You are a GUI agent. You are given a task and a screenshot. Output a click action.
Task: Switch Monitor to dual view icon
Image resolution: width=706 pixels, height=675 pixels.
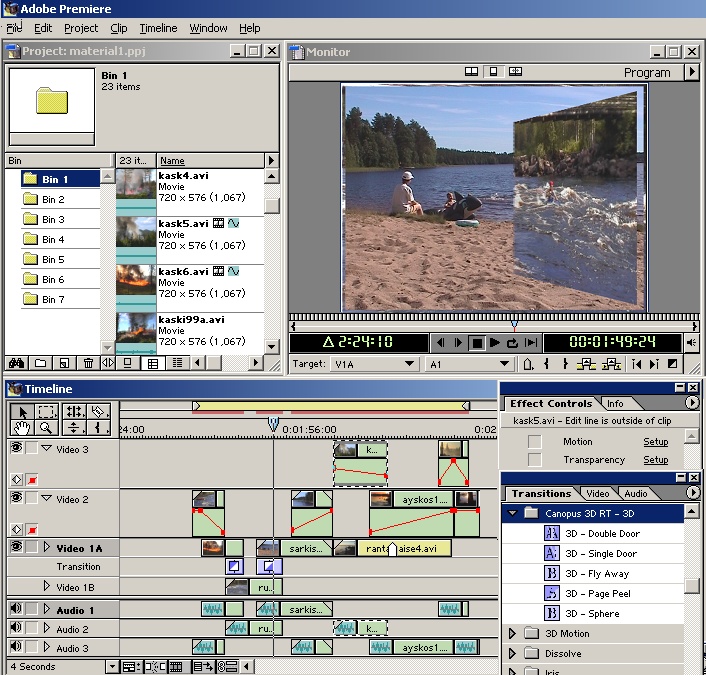pyautogui.click(x=471, y=72)
